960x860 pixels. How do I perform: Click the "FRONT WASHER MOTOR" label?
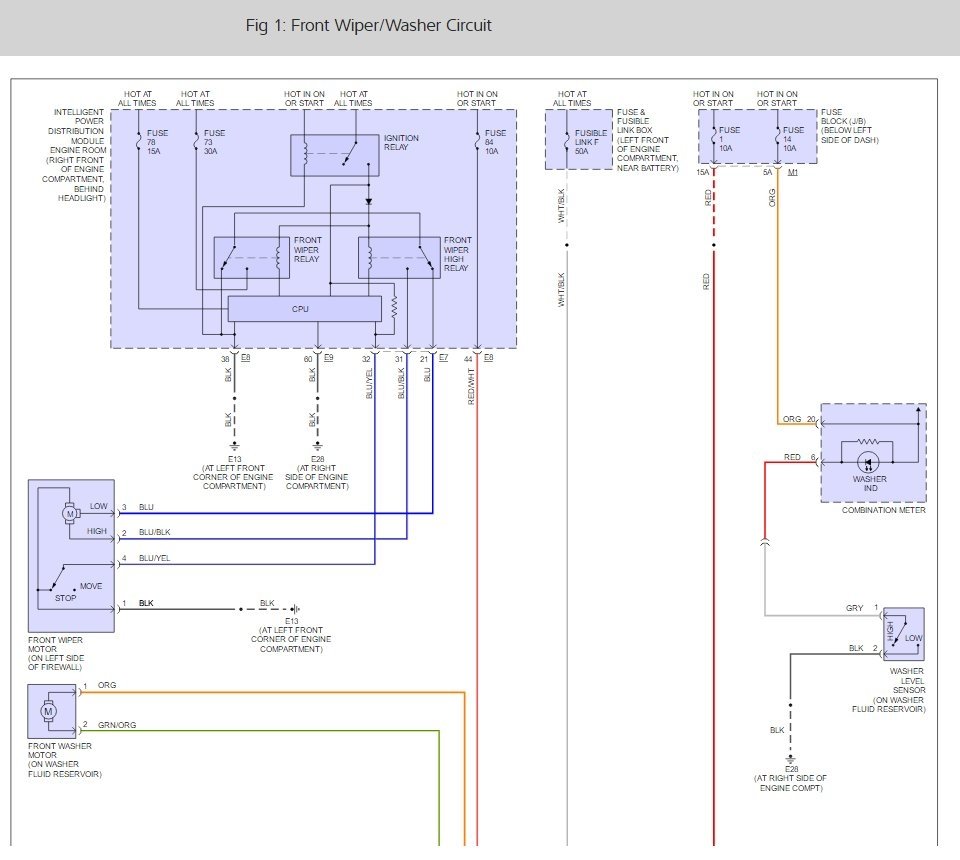59,750
